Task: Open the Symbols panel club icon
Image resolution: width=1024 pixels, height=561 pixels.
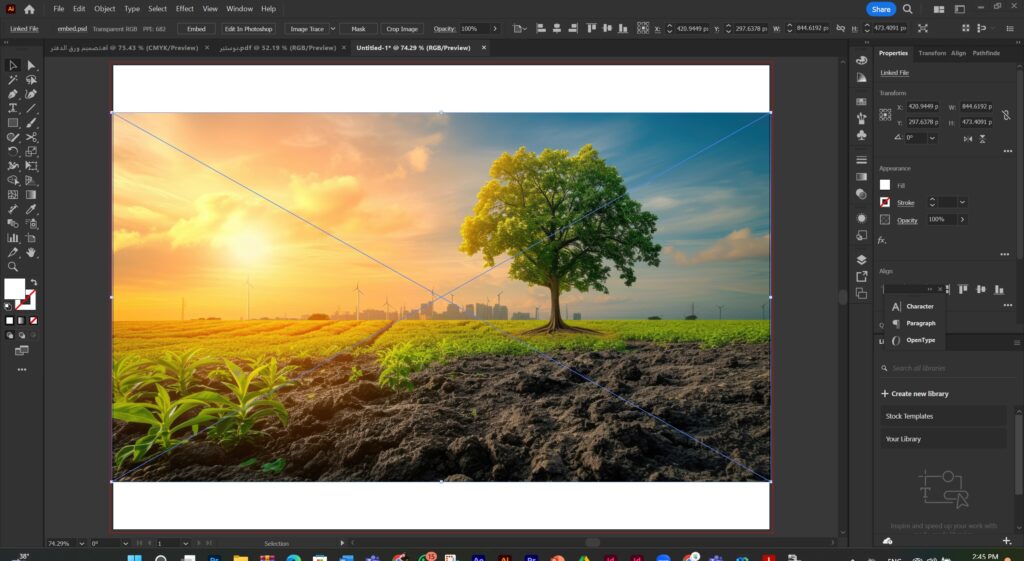Action: 861,135
